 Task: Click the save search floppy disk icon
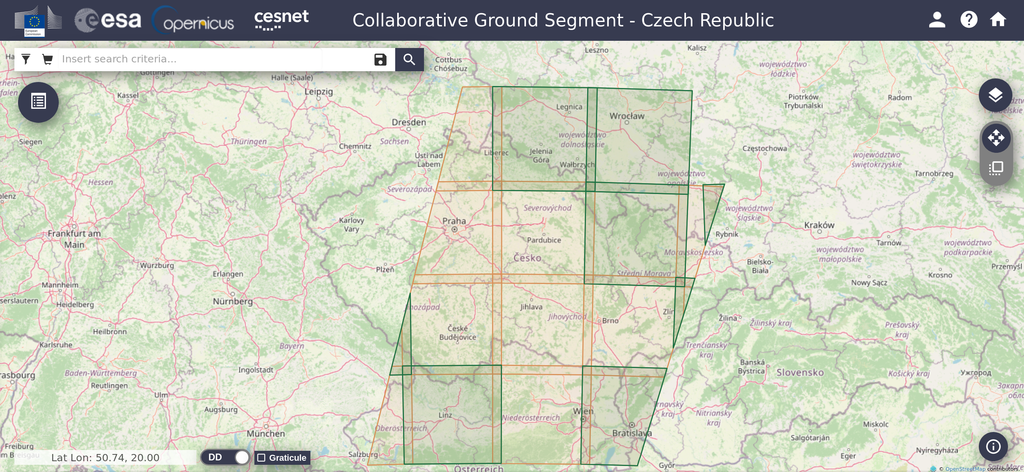[380, 60]
